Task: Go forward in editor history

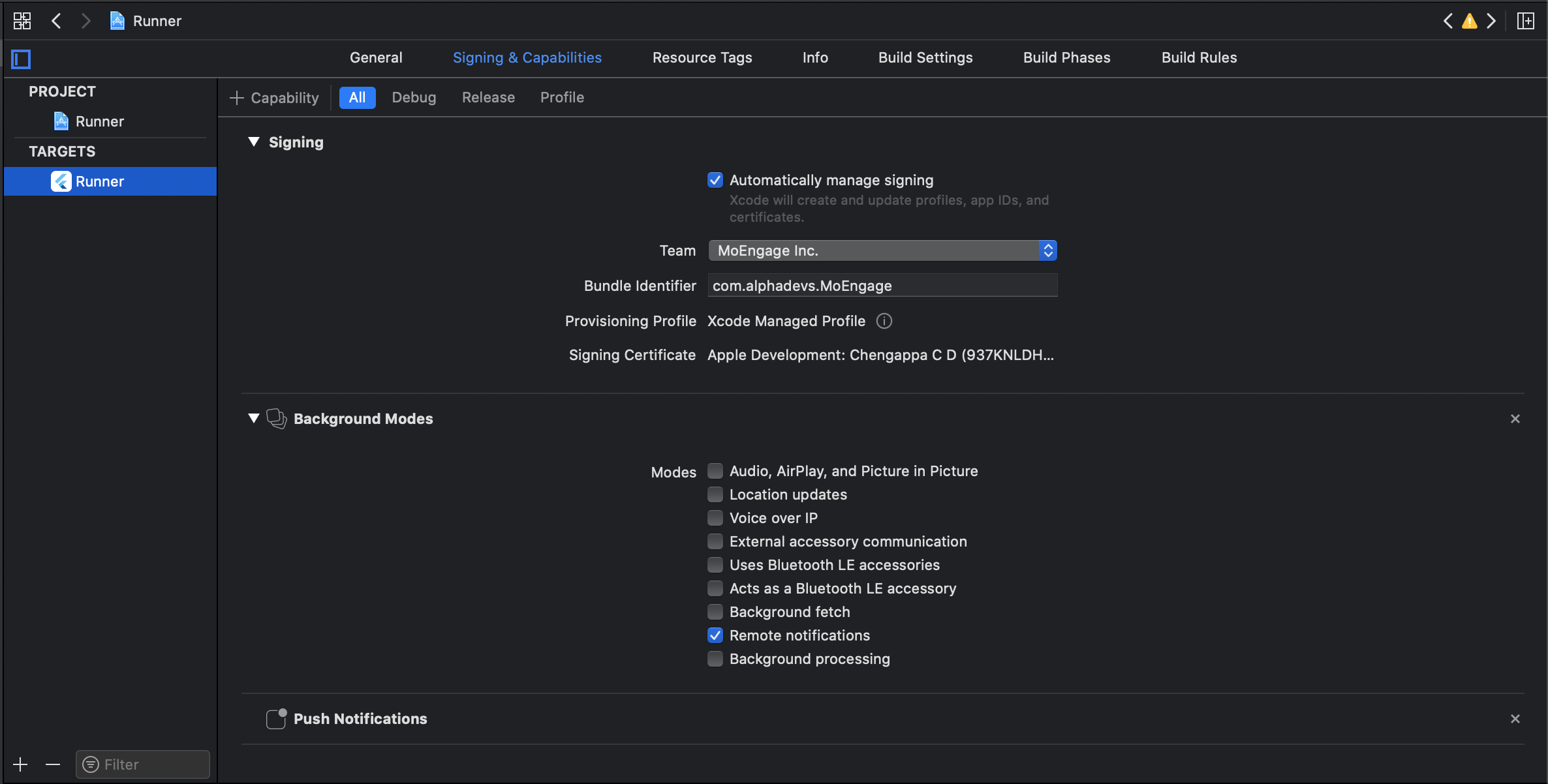Action: coord(85,21)
